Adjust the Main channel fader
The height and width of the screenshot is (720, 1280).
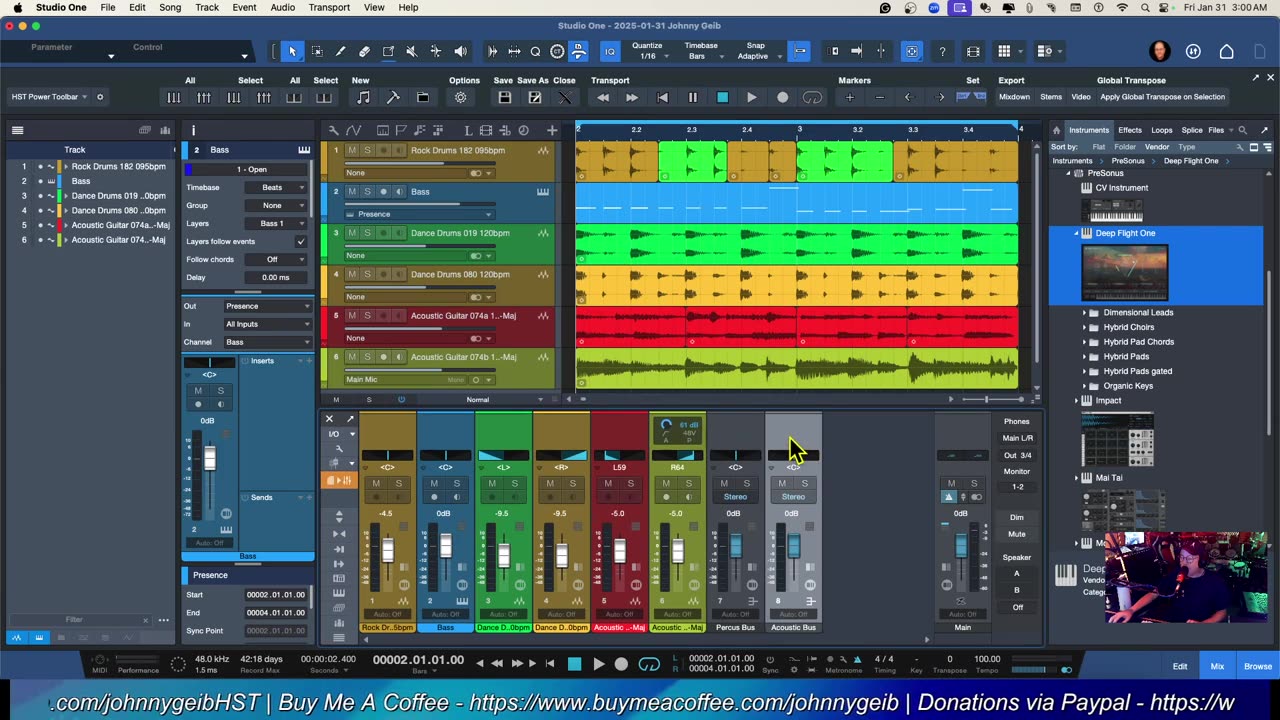pos(961,546)
